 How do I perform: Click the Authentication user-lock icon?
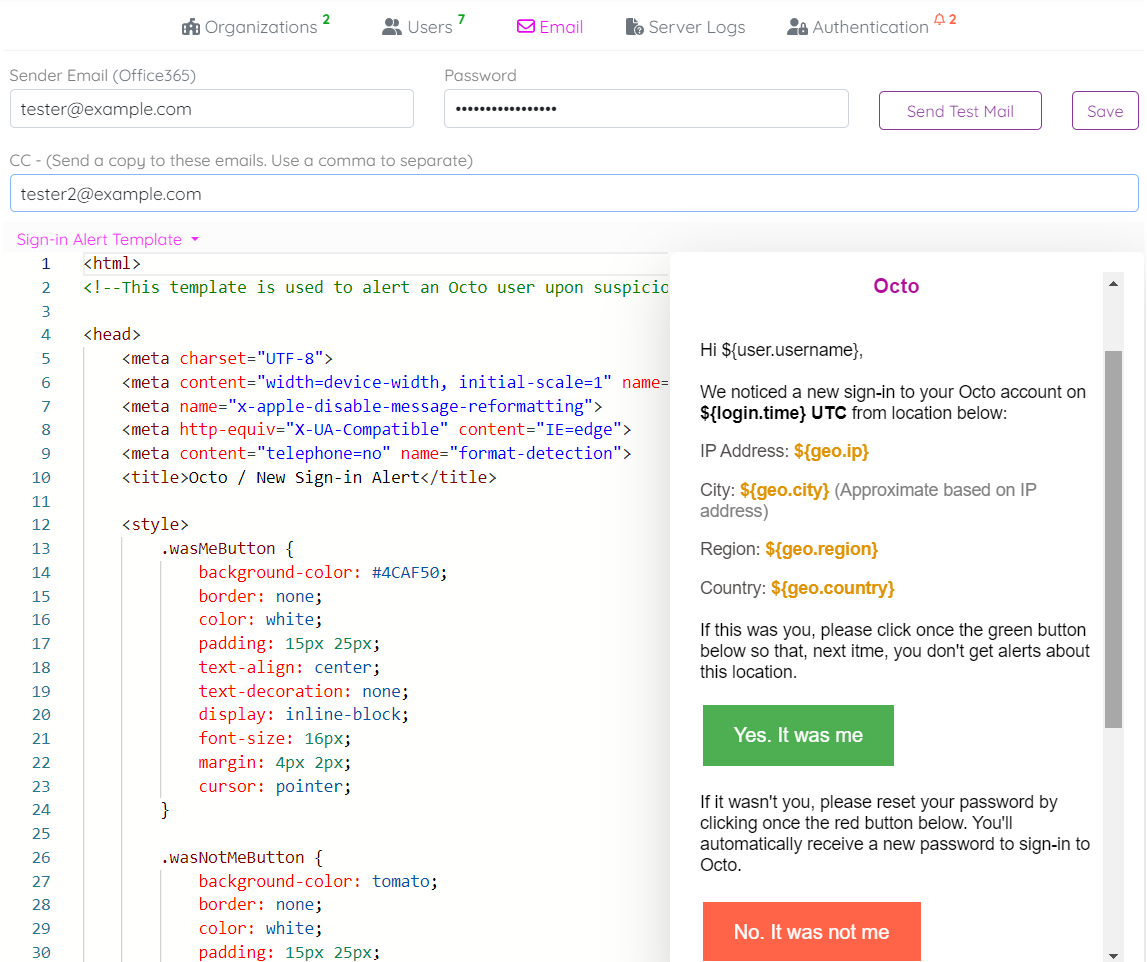click(798, 27)
